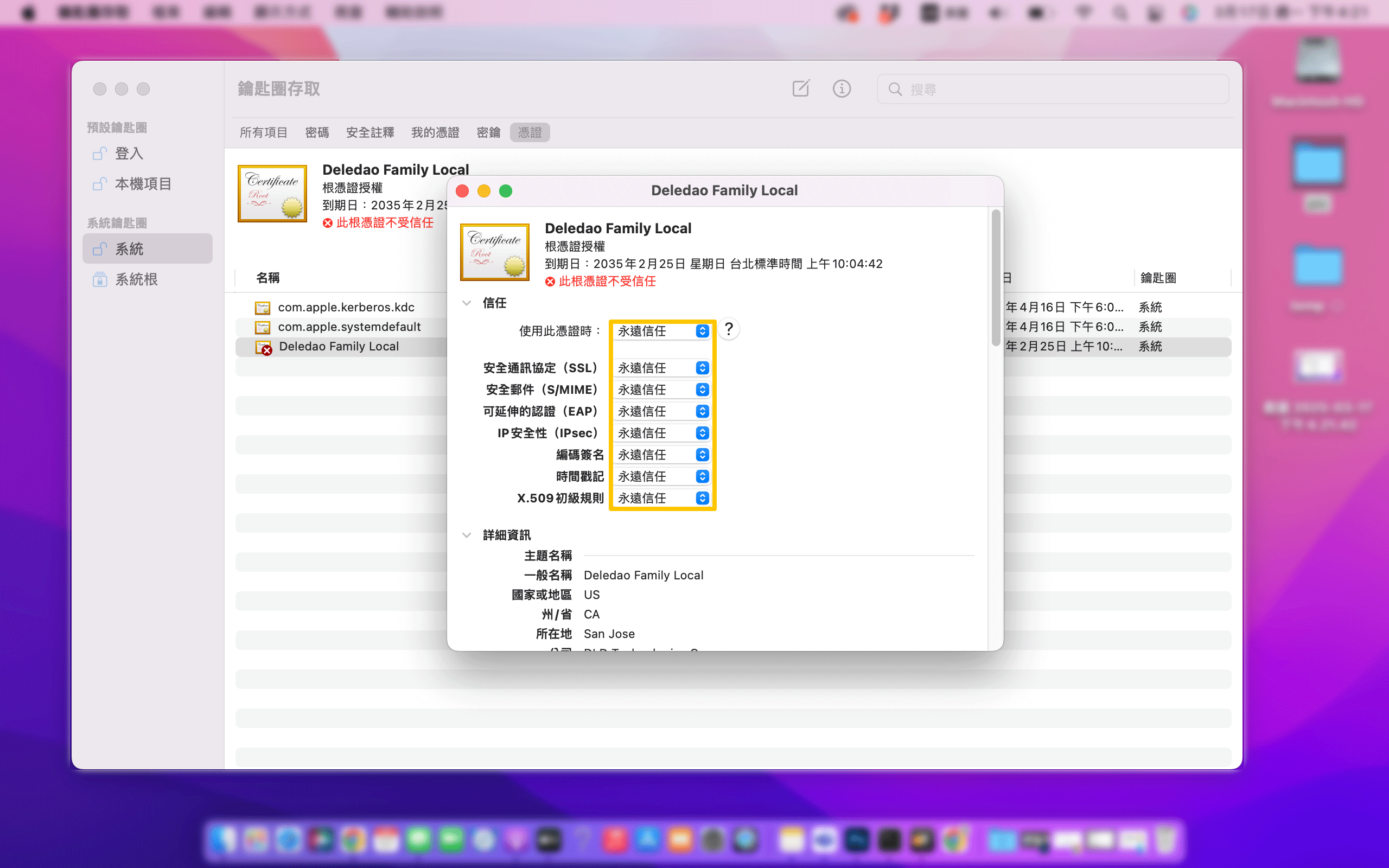Click the search field in Keychain Access
Viewport: 1389px width, 868px height.
pos(1053,89)
